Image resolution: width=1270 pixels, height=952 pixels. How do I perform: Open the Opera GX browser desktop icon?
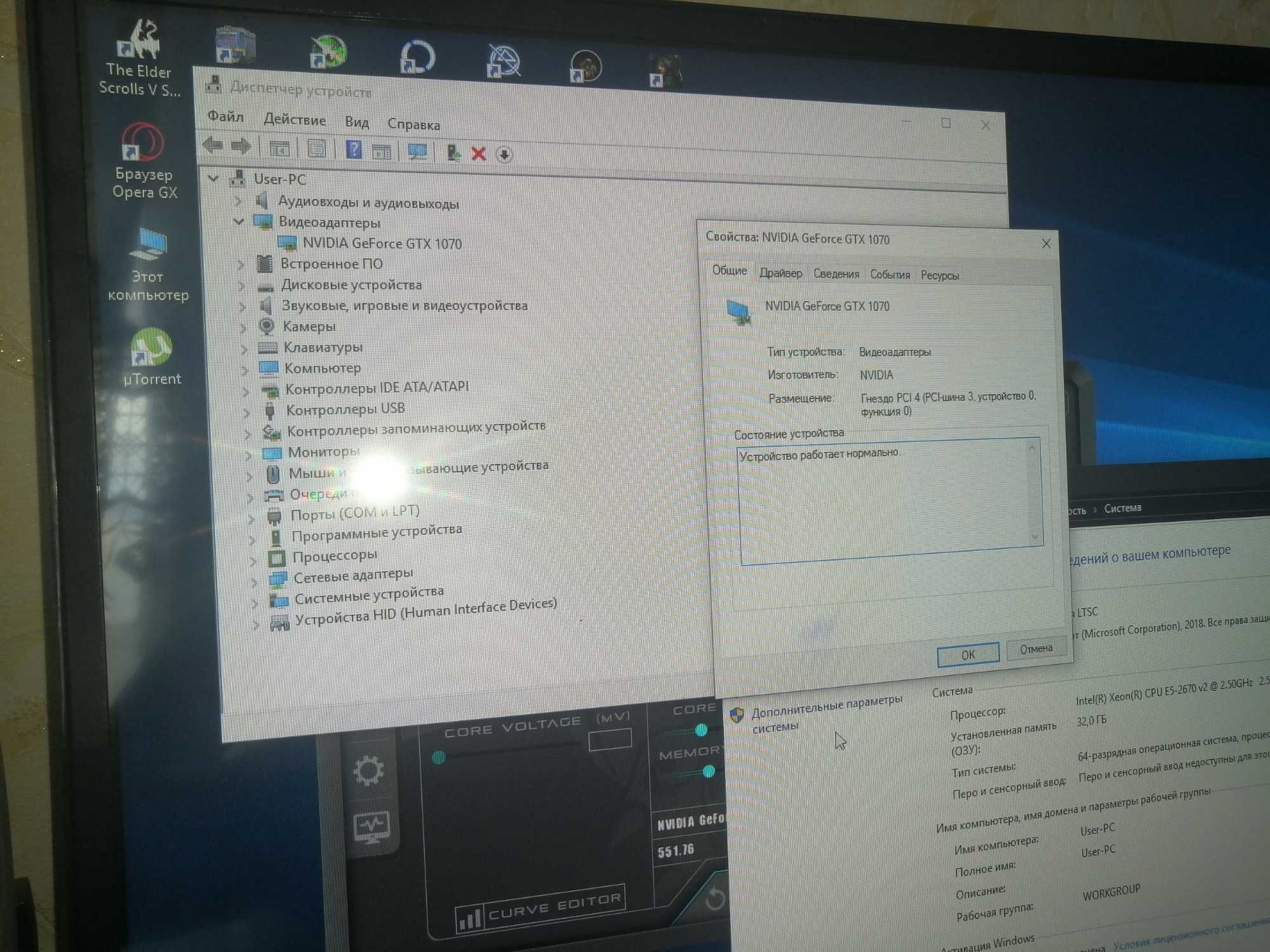[144, 161]
